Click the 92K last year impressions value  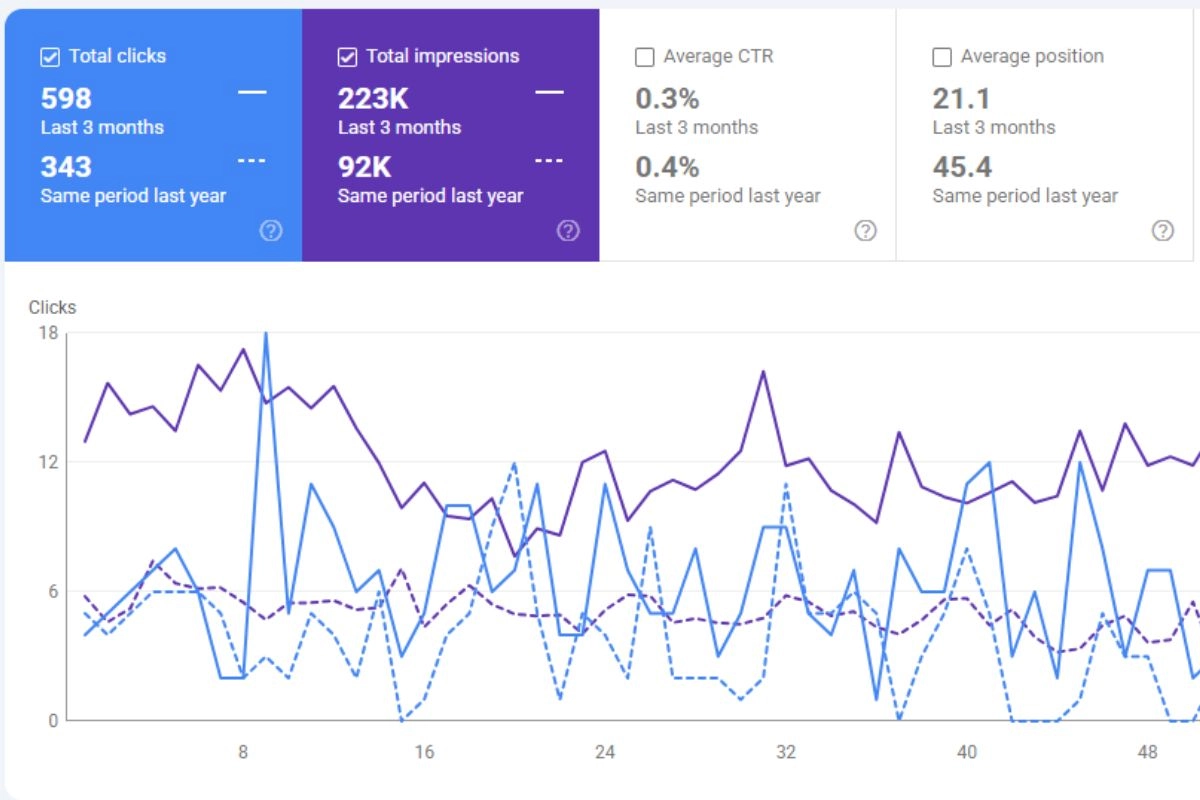tap(364, 167)
